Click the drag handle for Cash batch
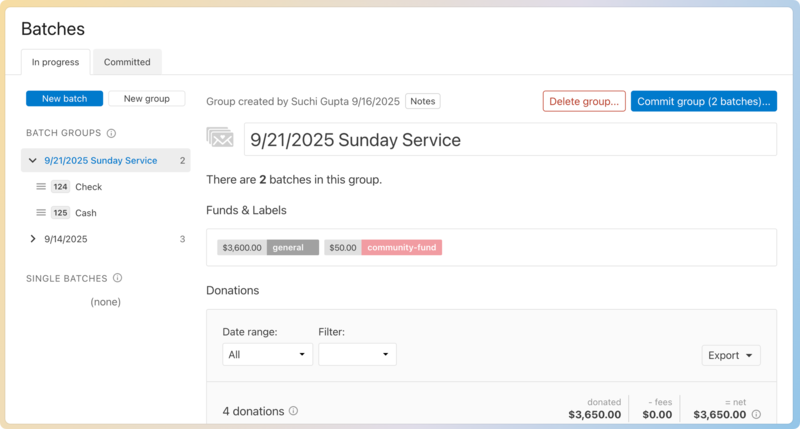 (x=41, y=213)
